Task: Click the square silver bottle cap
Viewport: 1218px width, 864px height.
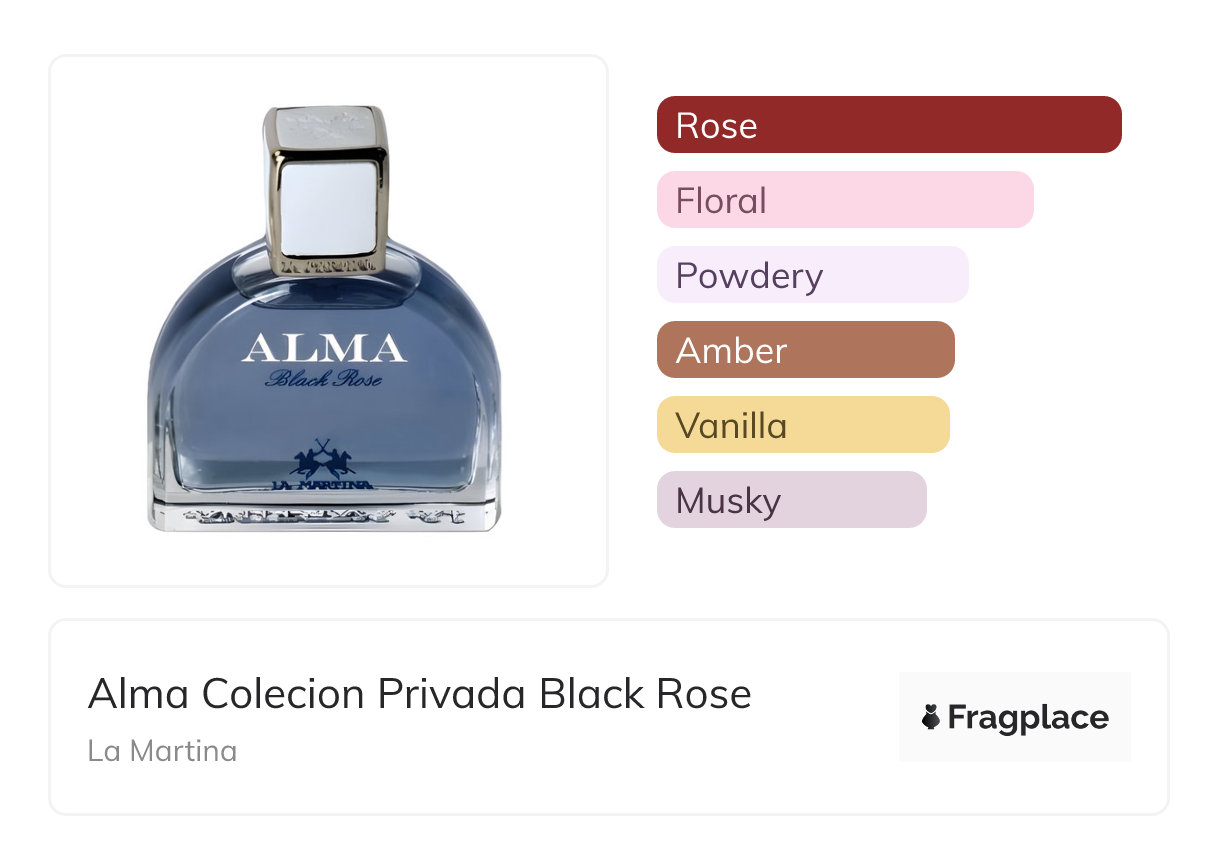Action: (x=325, y=188)
